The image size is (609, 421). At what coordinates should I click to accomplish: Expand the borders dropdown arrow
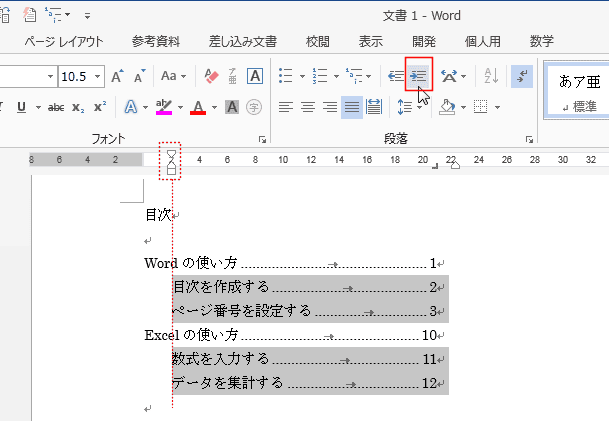(497, 107)
